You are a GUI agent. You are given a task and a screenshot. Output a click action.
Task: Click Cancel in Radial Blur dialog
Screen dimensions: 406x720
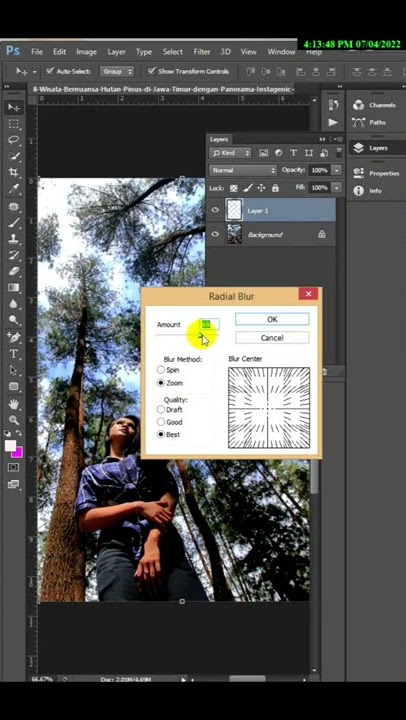(272, 338)
